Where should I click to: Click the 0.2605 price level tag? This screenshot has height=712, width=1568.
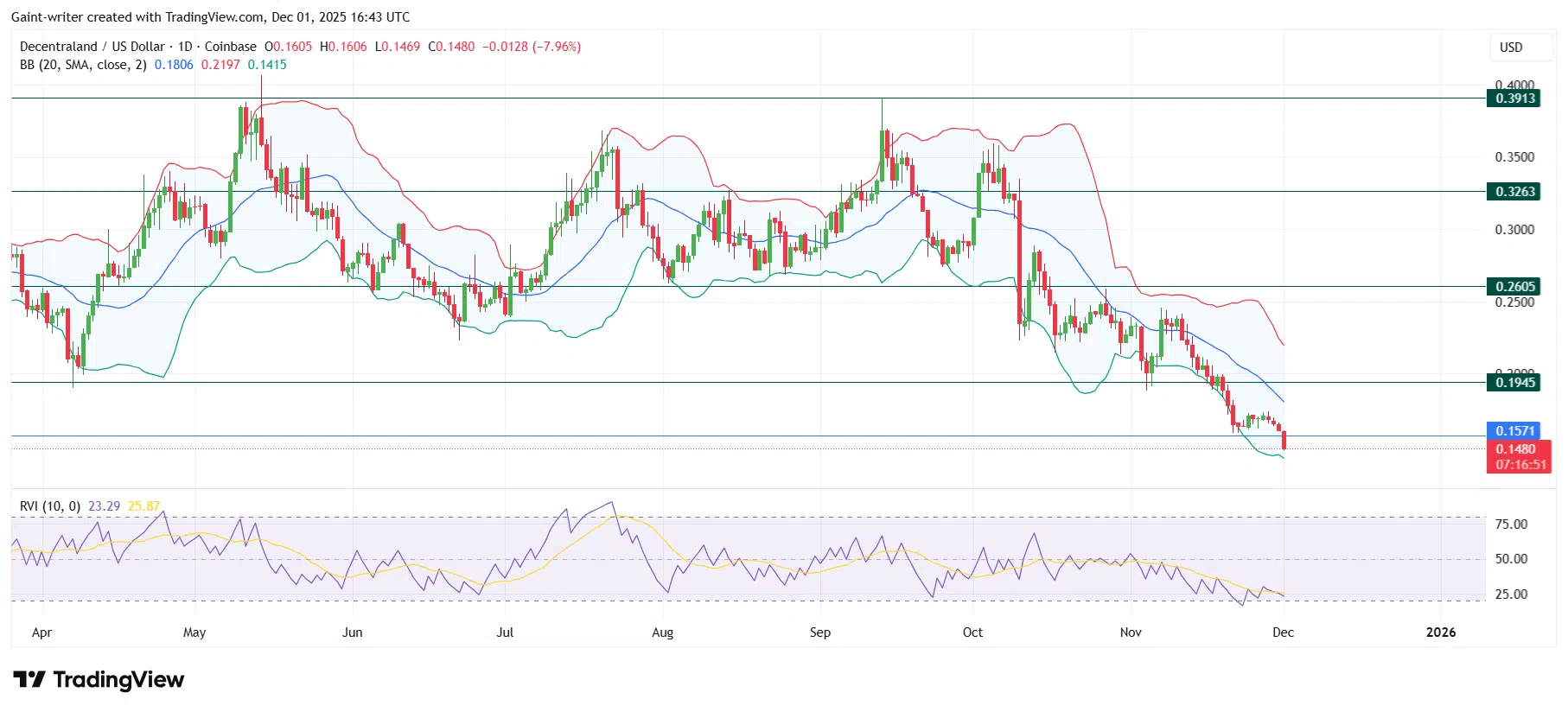(x=1515, y=287)
